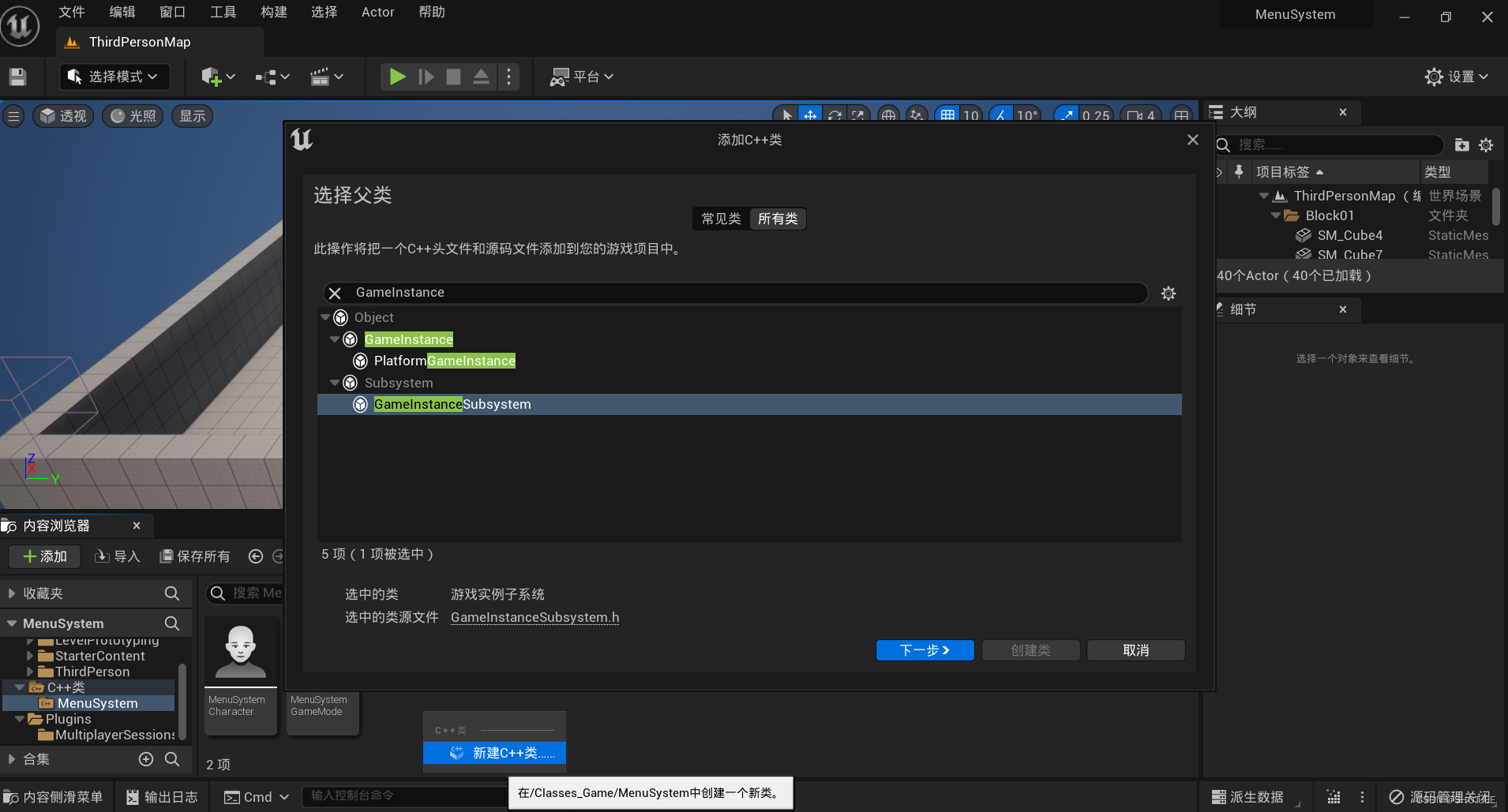Open class viewer settings gear in dialog
Image resolution: width=1508 pixels, height=812 pixels.
point(1169,293)
